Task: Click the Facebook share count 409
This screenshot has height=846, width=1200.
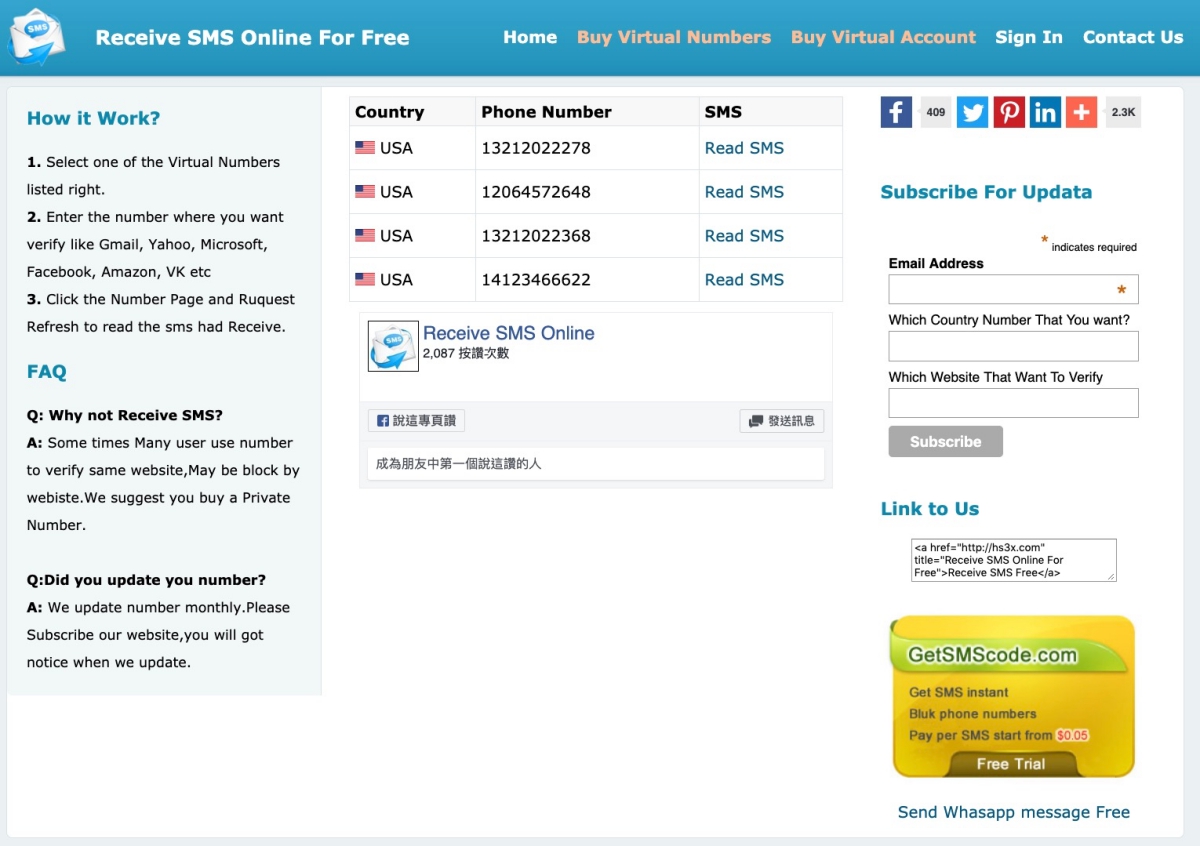Action: pyautogui.click(x=936, y=112)
